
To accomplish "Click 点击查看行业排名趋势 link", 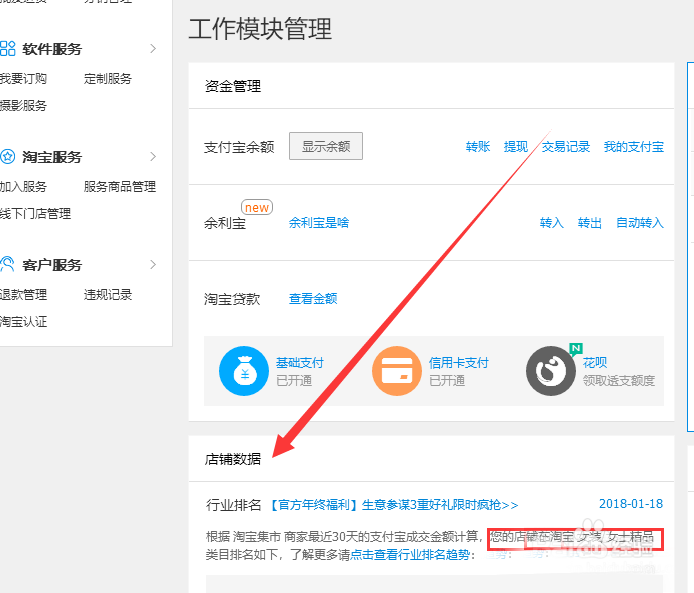I will tap(410, 554).
